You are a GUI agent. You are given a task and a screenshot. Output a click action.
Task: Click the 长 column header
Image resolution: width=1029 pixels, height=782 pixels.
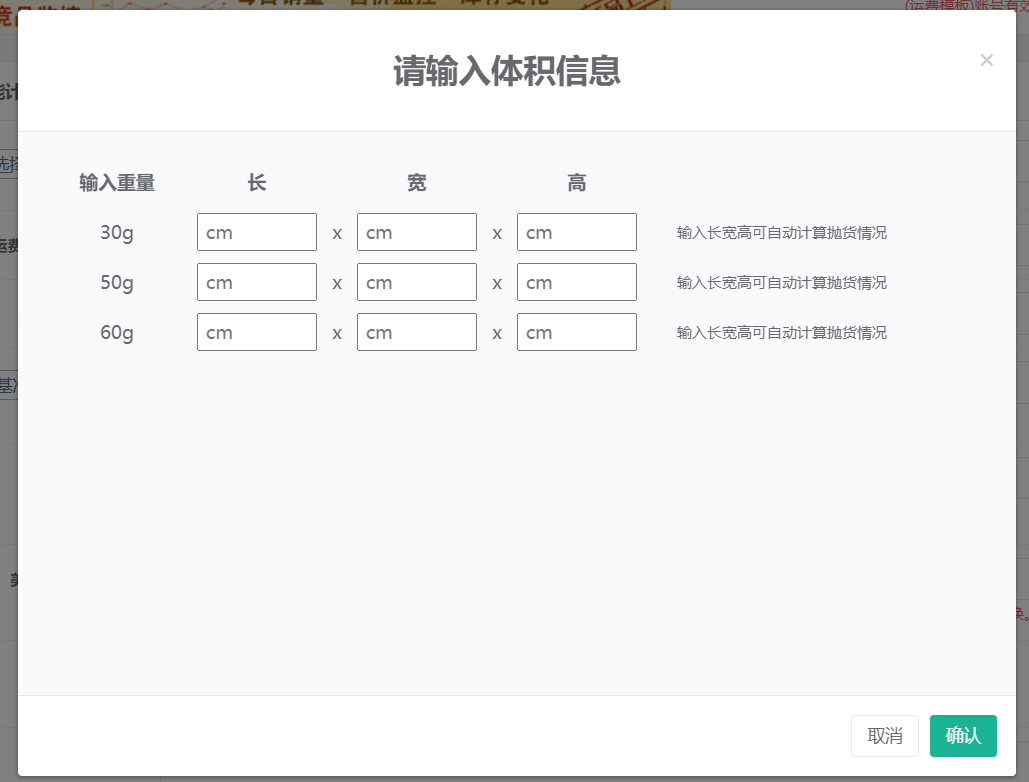tap(257, 182)
